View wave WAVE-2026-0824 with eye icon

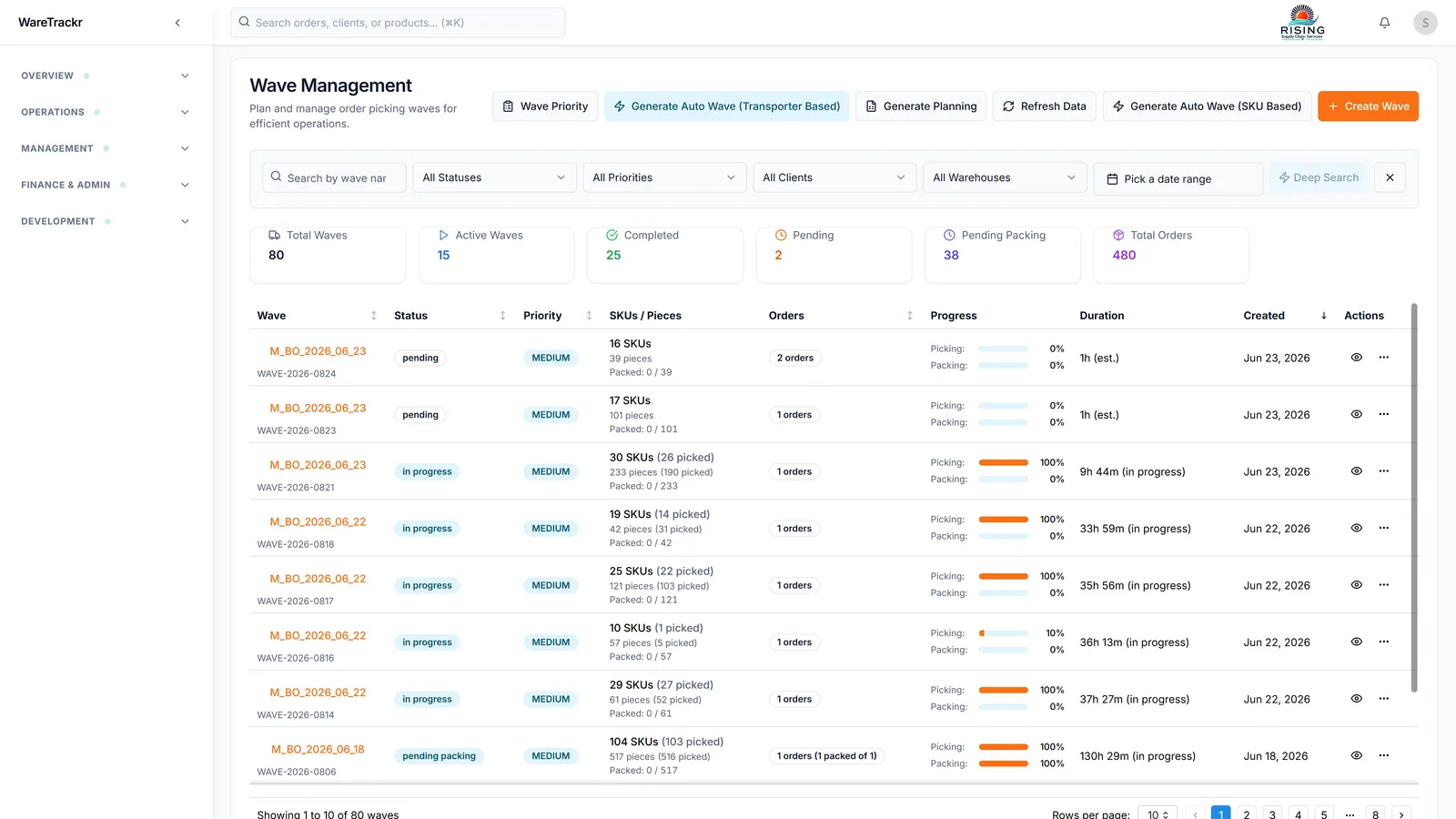[x=1356, y=358]
